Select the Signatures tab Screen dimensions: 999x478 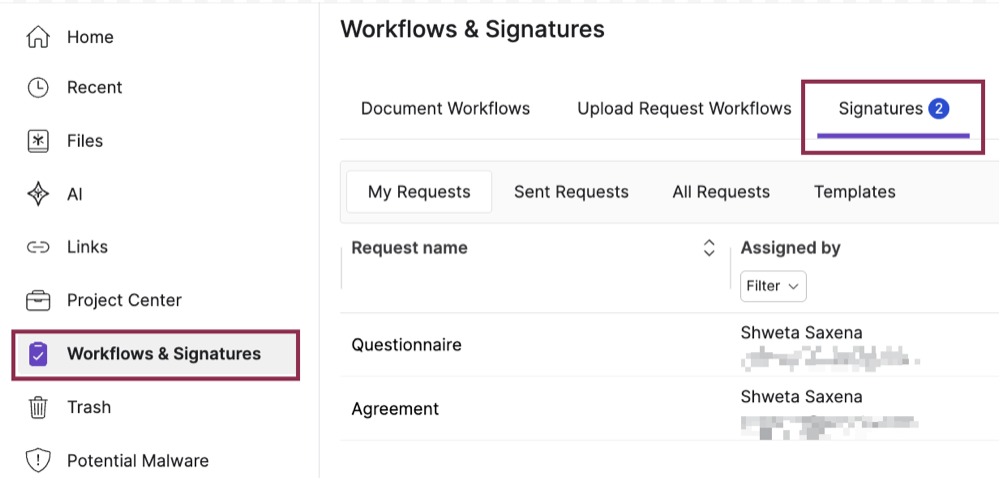(880, 109)
